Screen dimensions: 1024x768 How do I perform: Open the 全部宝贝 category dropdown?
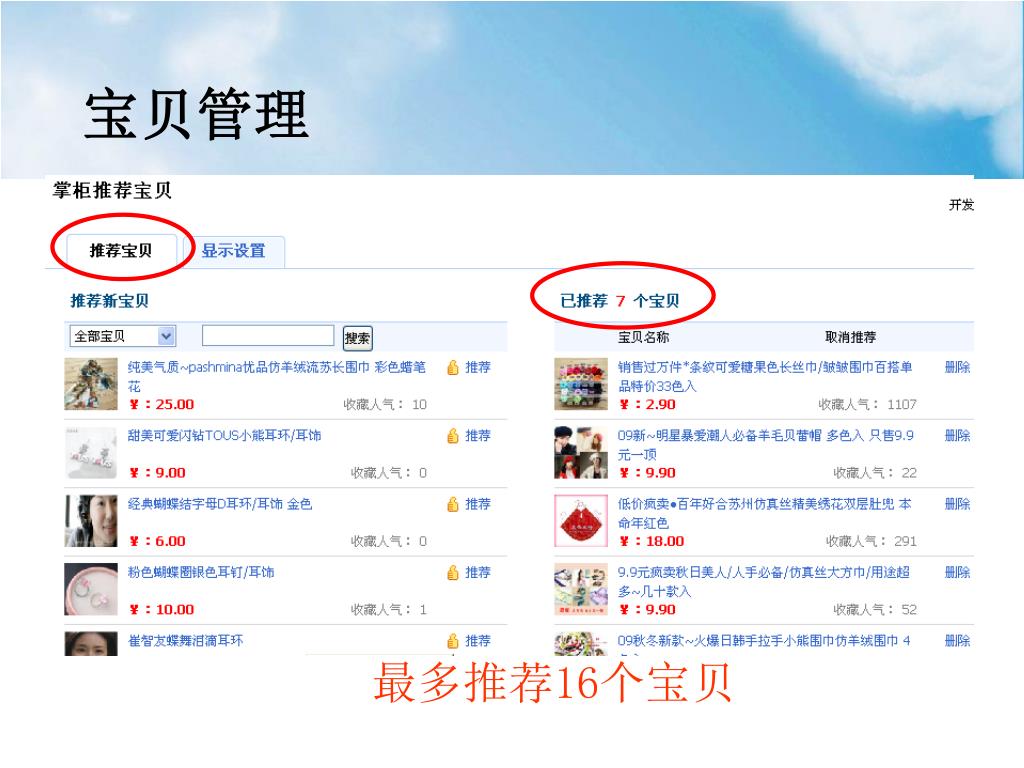(123, 336)
